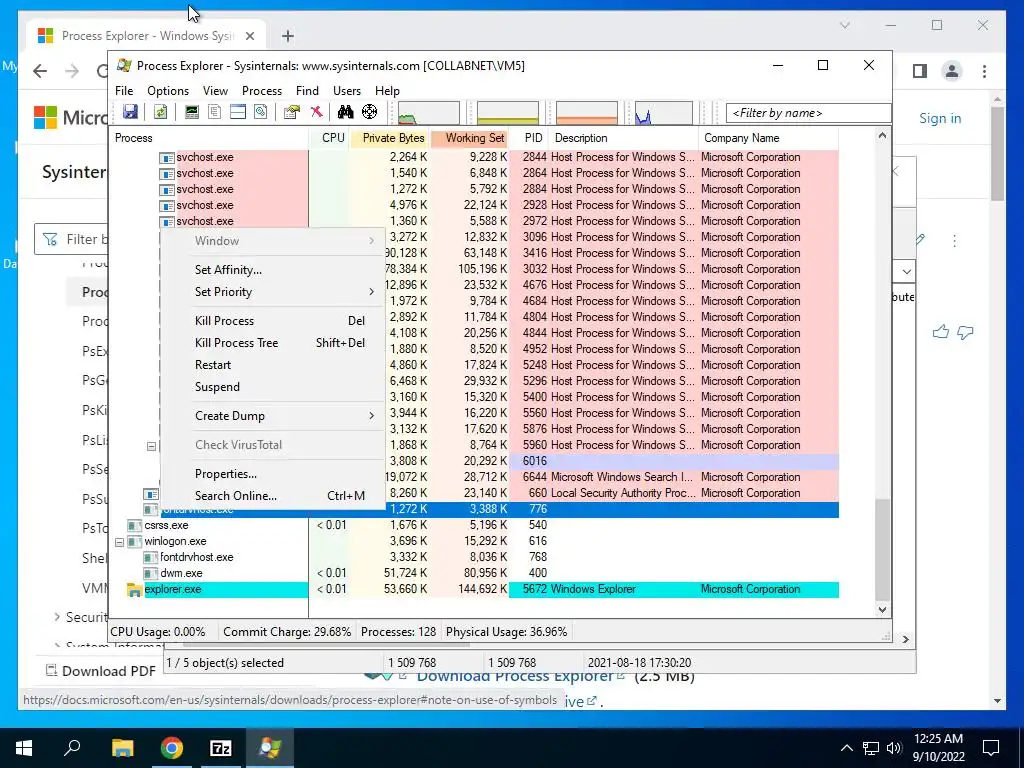Click the Filter by name input field
Screen dimensions: 1024x768
(808, 113)
